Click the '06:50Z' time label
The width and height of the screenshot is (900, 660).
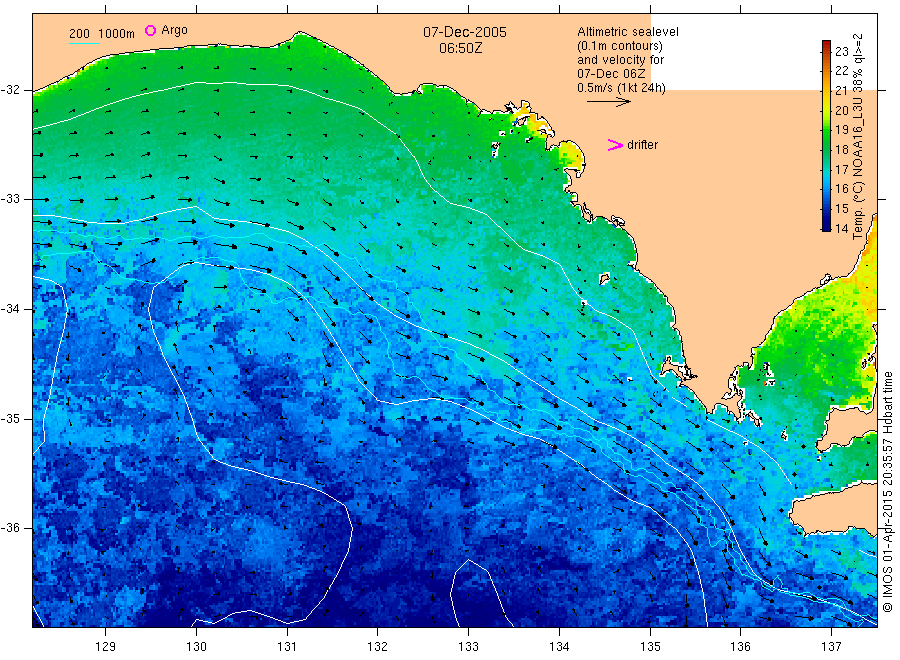[x=461, y=48]
